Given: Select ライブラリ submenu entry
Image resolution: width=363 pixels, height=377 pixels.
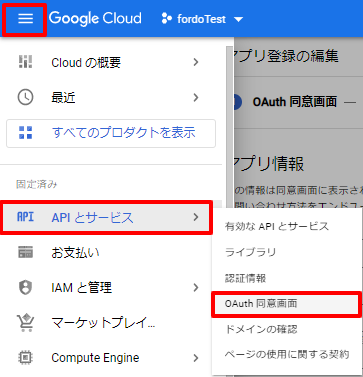Looking at the screenshot, I should click(287, 252).
